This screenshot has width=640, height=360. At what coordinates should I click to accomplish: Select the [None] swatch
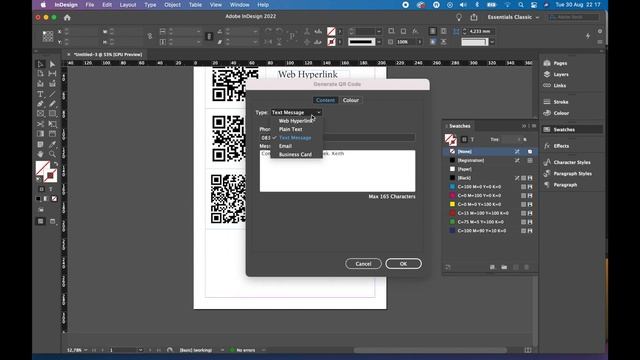pos(490,151)
